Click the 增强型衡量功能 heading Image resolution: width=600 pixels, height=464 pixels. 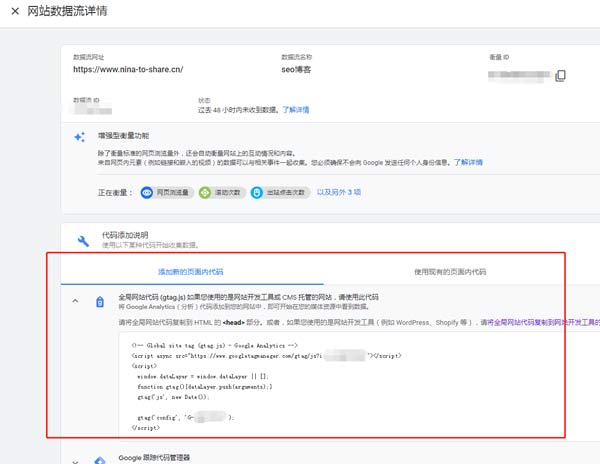[x=123, y=136]
